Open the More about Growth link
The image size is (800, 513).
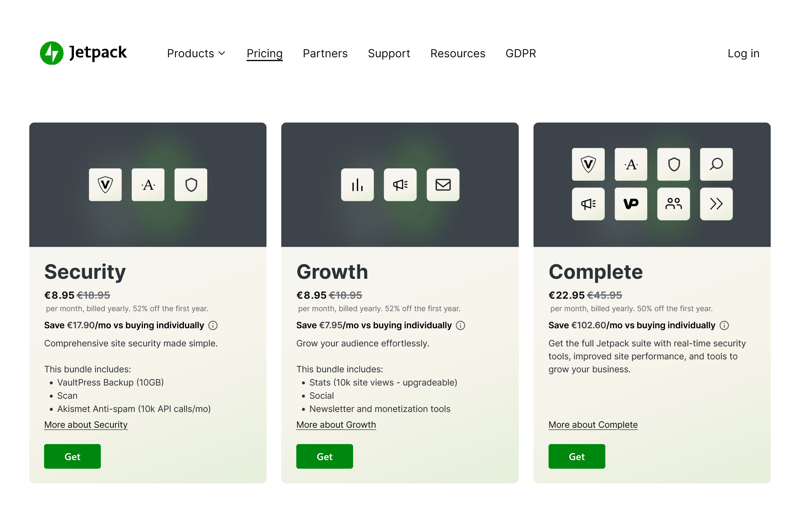336,425
